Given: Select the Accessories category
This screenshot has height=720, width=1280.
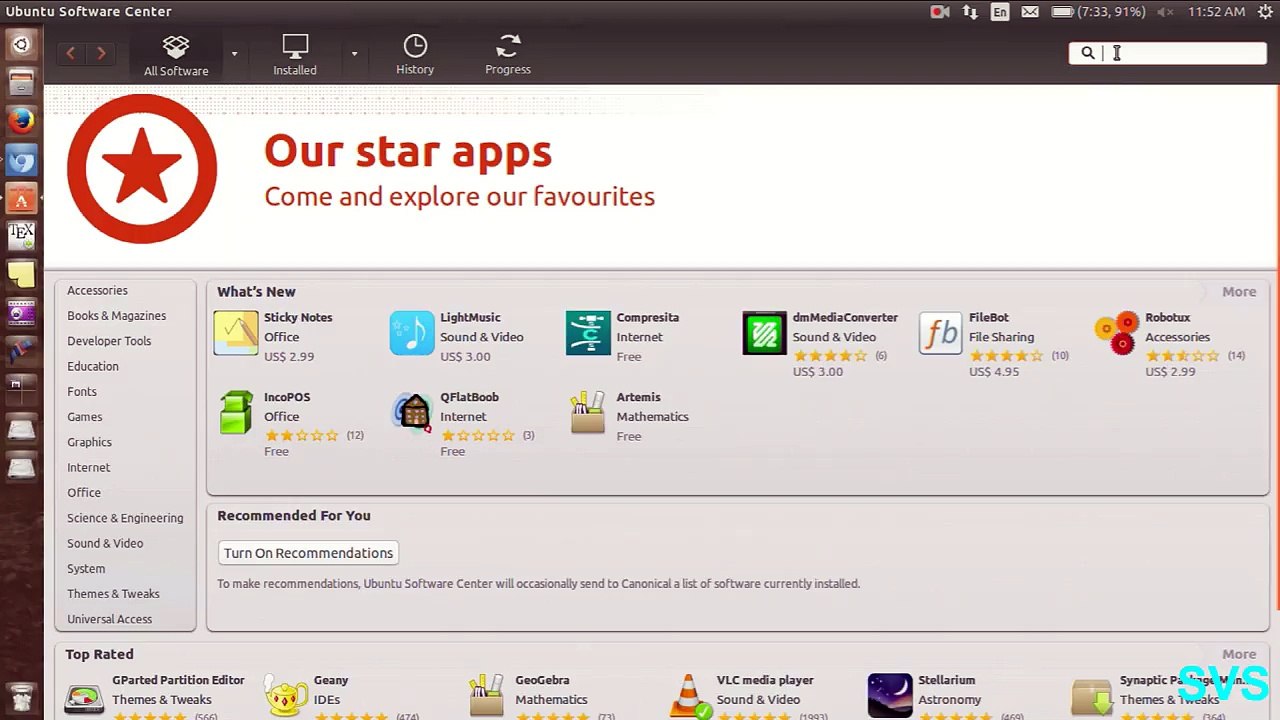Looking at the screenshot, I should (97, 291).
